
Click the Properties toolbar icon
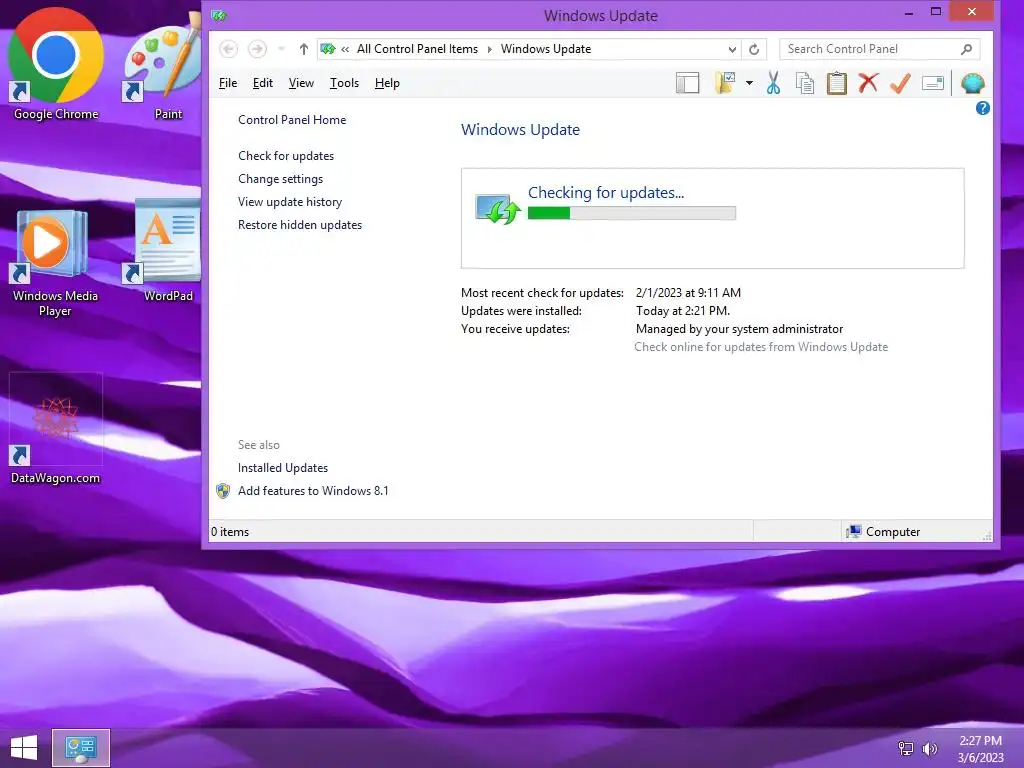[x=933, y=83]
